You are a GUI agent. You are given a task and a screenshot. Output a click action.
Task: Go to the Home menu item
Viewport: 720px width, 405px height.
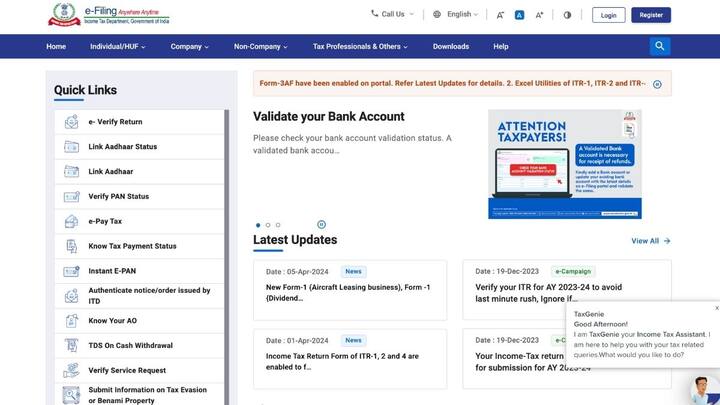pyautogui.click(x=56, y=46)
